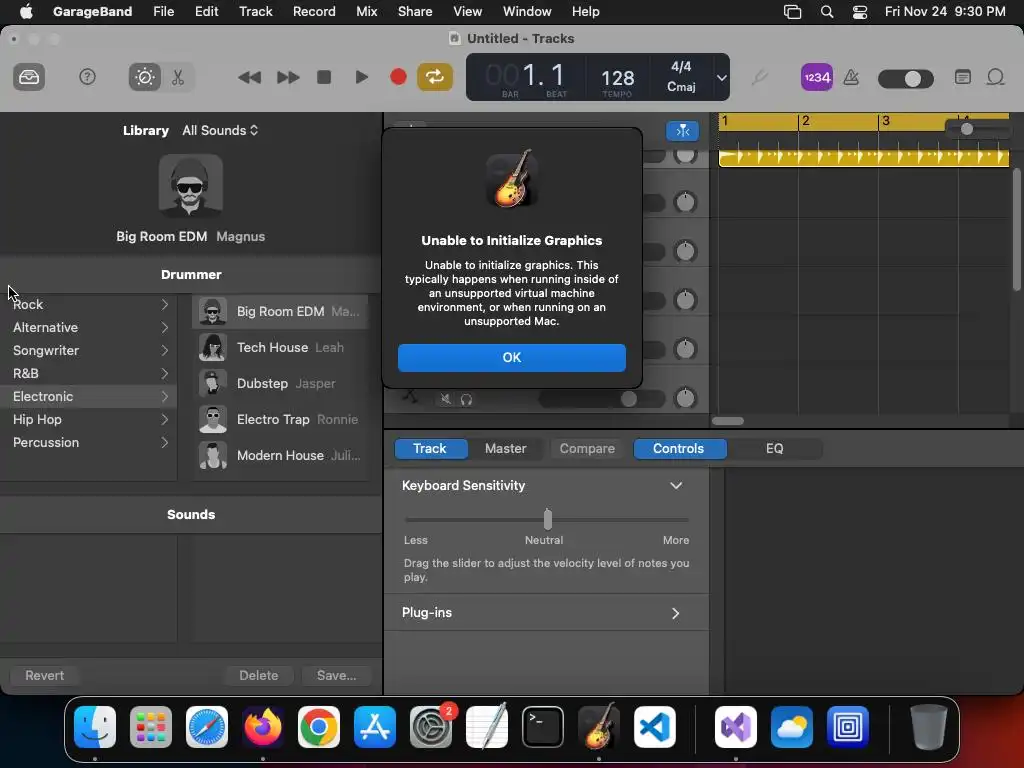Toggle the Smart Controls dial button

click(x=144, y=78)
